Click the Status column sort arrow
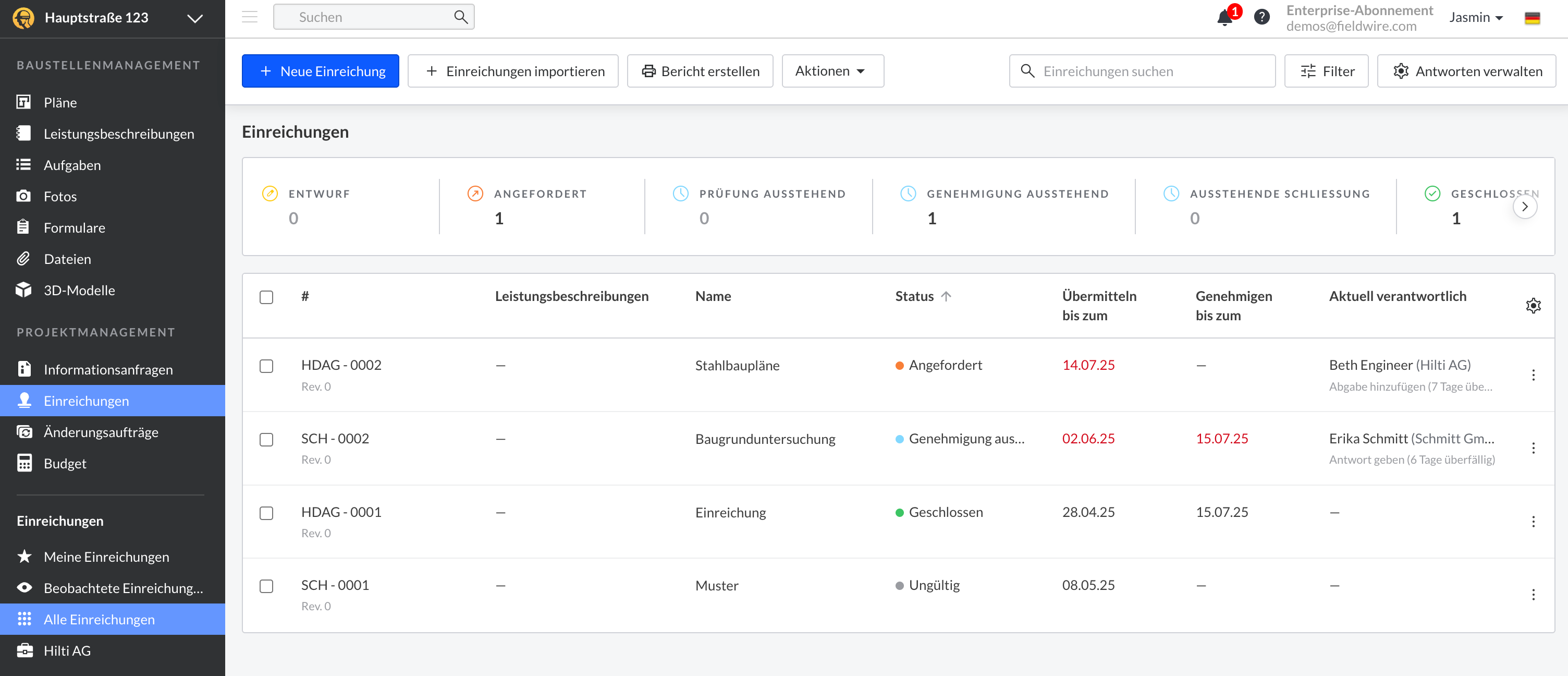Image resolution: width=1568 pixels, height=676 pixels. point(945,297)
